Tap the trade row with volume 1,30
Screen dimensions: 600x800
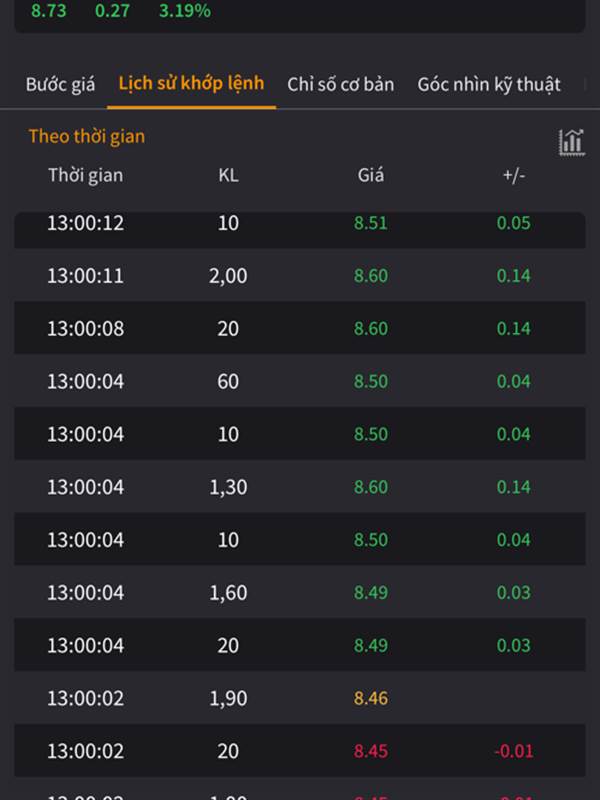(299, 487)
